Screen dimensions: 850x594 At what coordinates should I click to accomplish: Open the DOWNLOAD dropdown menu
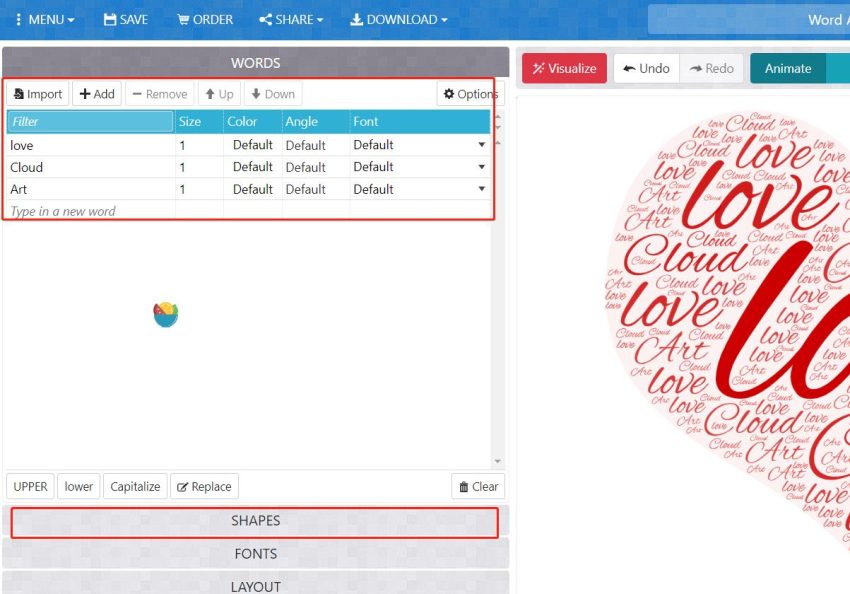[x=398, y=19]
